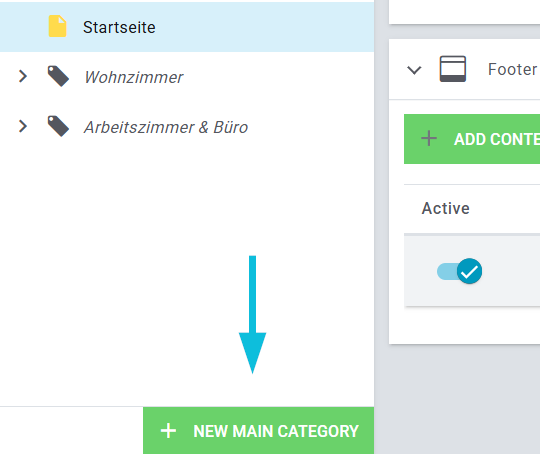Image resolution: width=540 pixels, height=454 pixels.
Task: Select the Startseite page entry
Action: [x=119, y=27]
